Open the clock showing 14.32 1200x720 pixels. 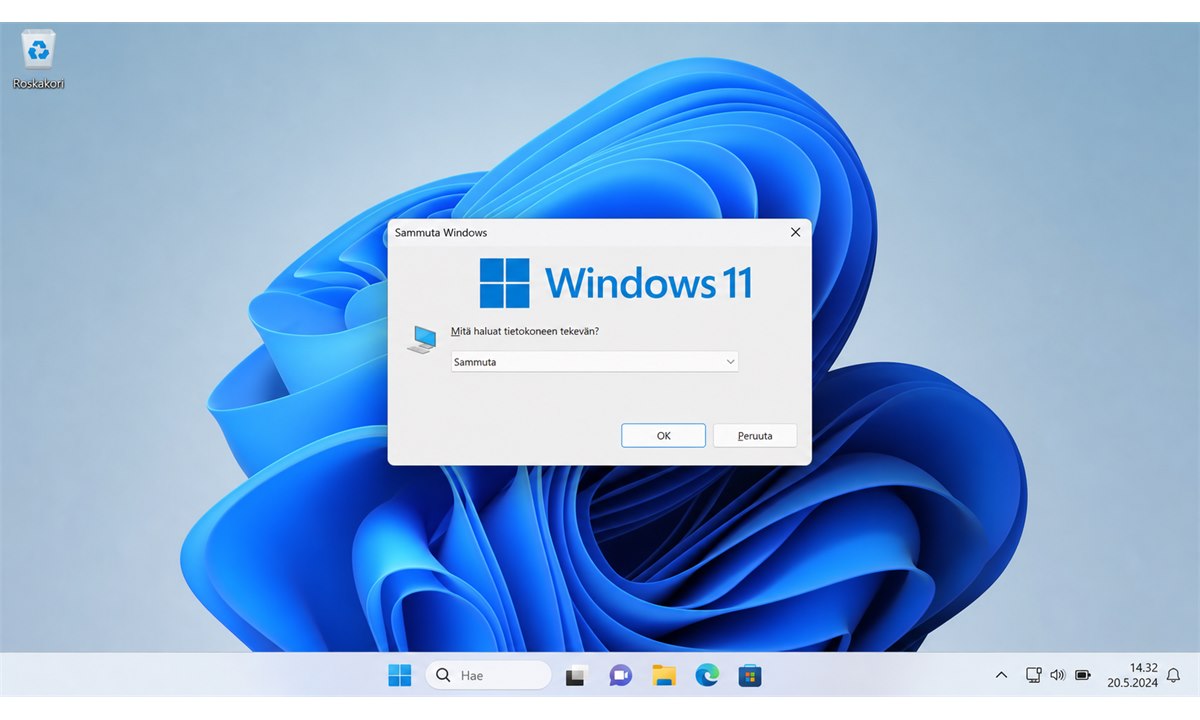(x=1144, y=667)
